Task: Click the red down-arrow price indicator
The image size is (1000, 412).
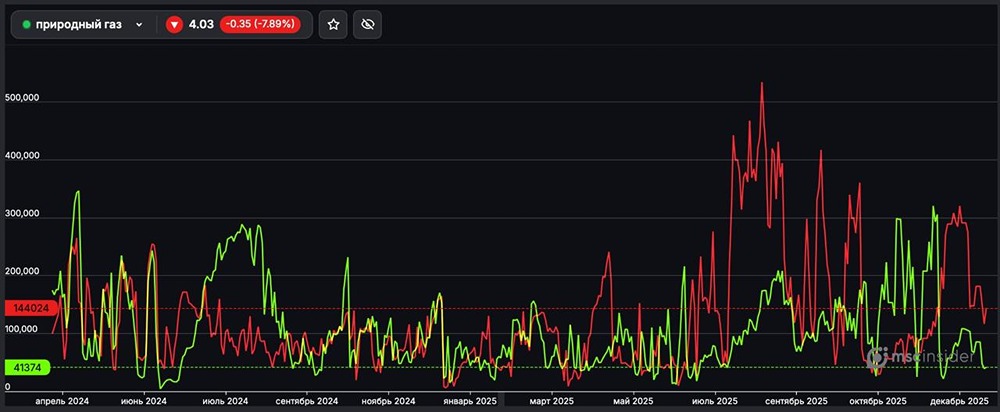Action: [x=174, y=25]
